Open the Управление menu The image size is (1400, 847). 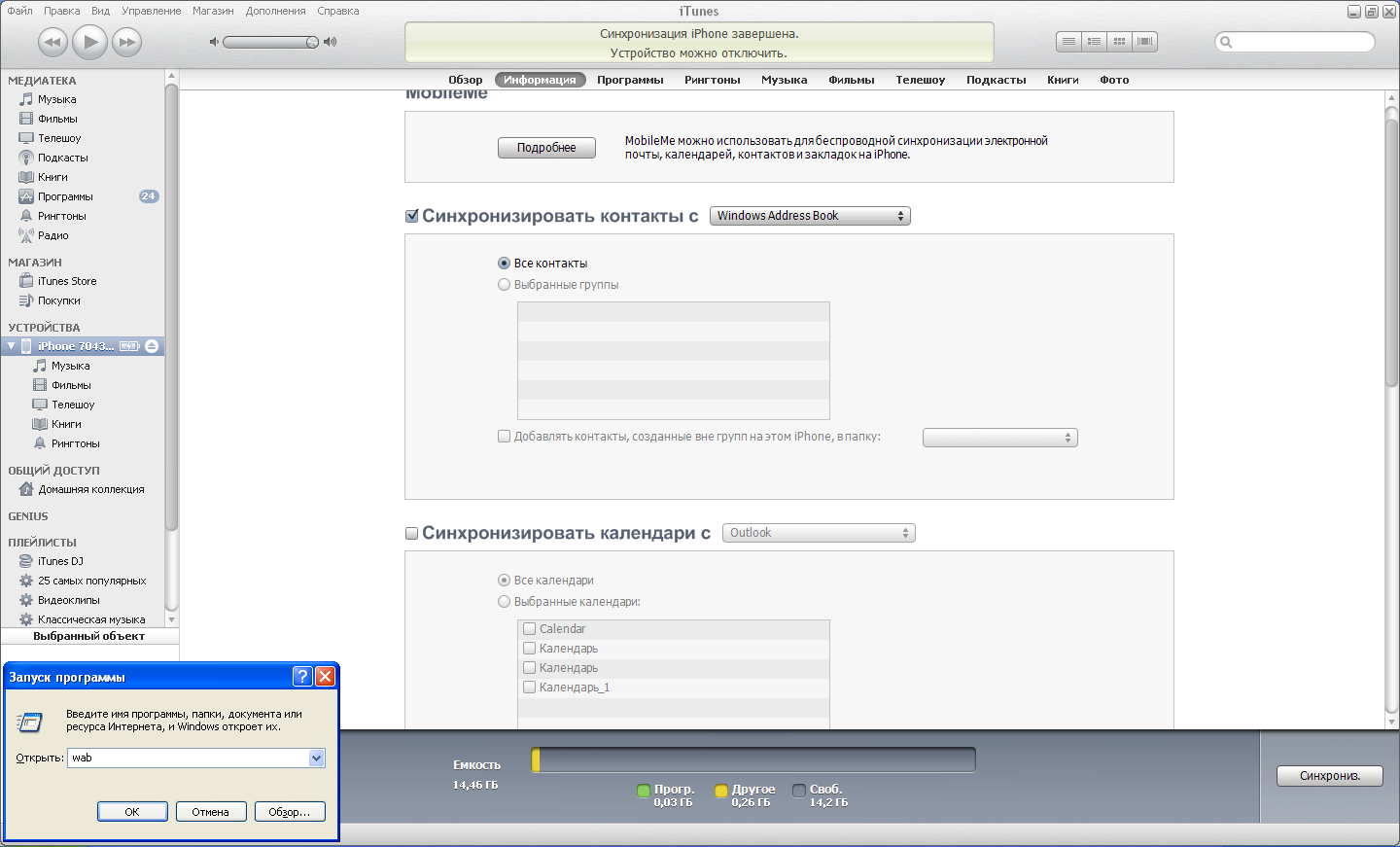pyautogui.click(x=151, y=11)
